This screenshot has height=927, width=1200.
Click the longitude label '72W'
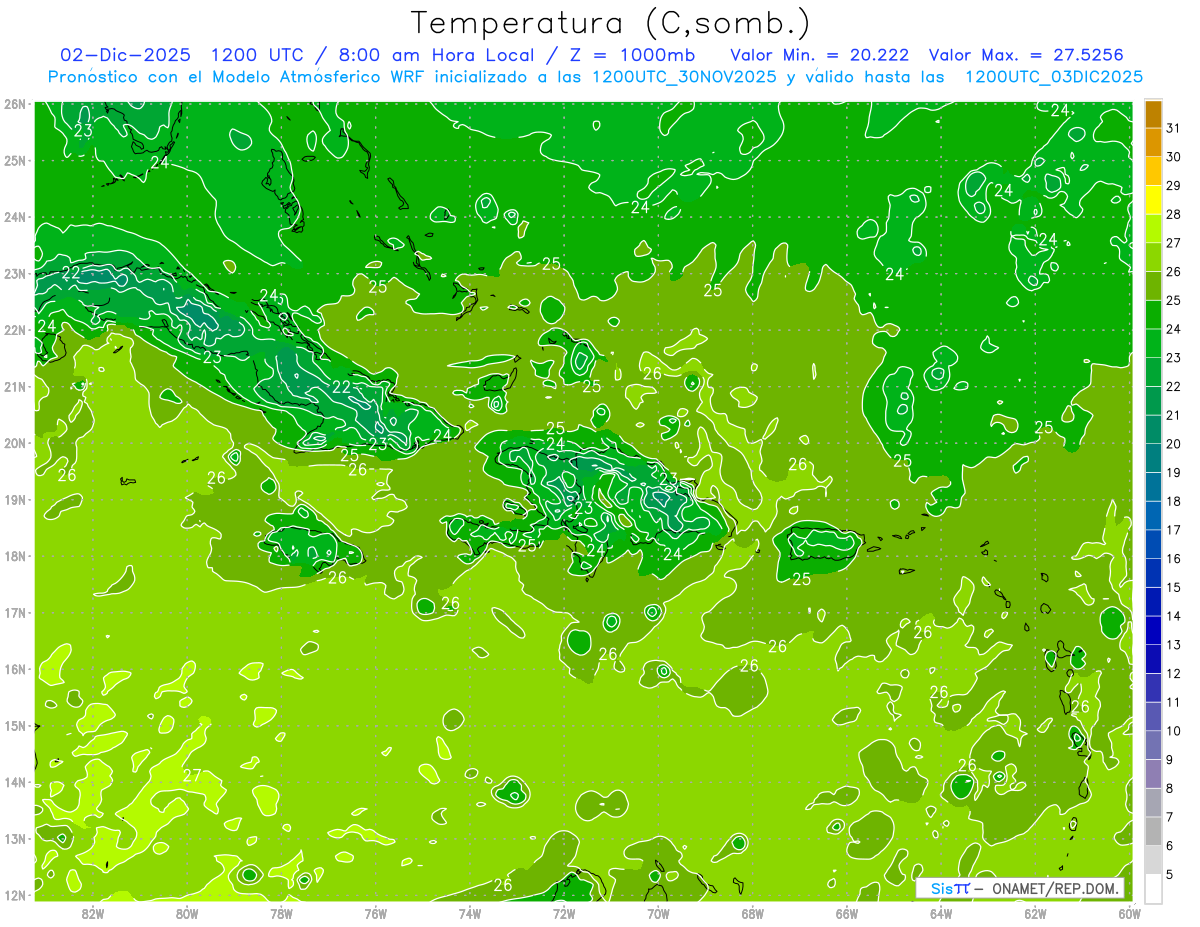pyautogui.click(x=564, y=912)
